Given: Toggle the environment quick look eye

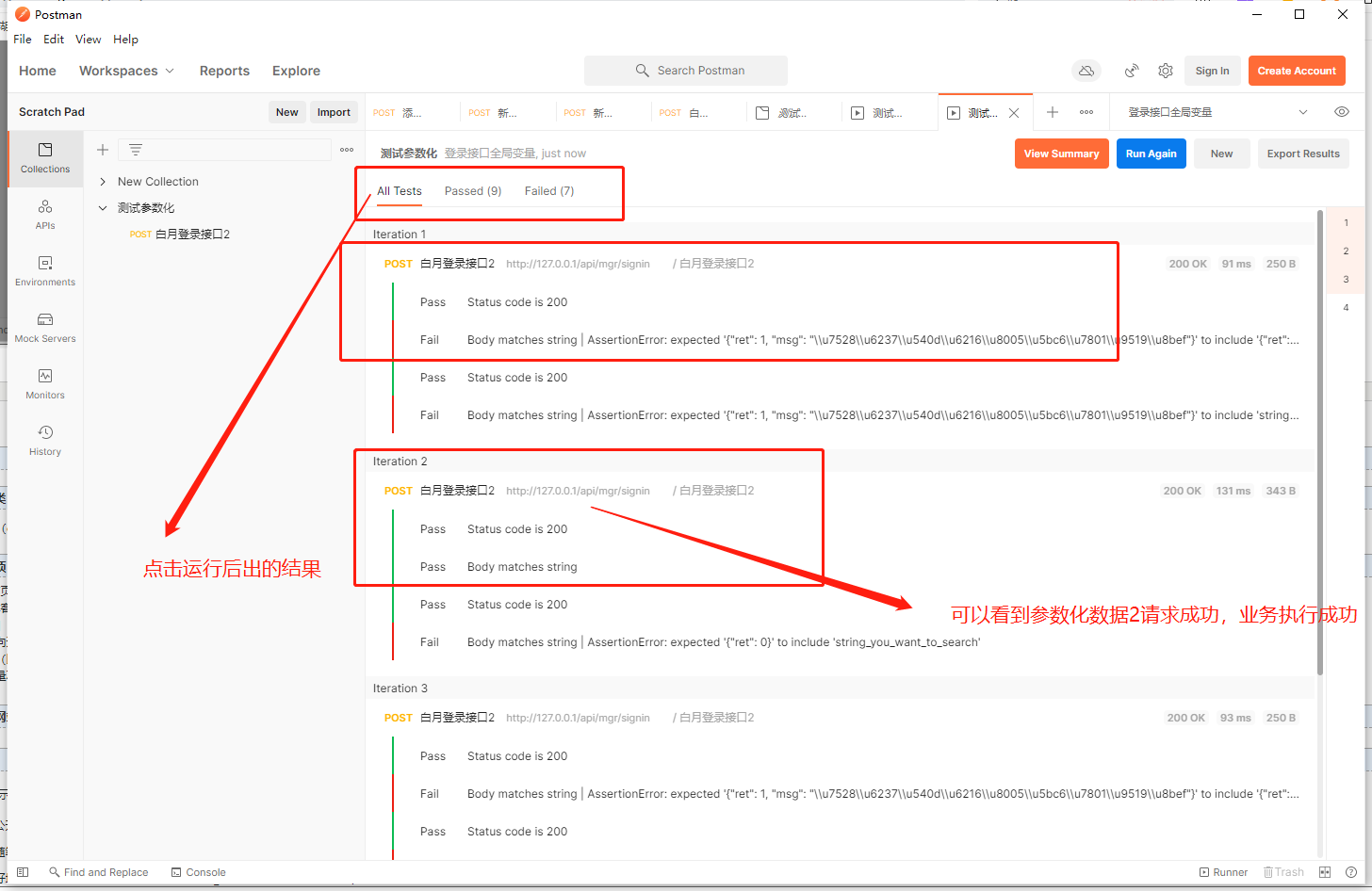Looking at the screenshot, I should click(x=1342, y=112).
